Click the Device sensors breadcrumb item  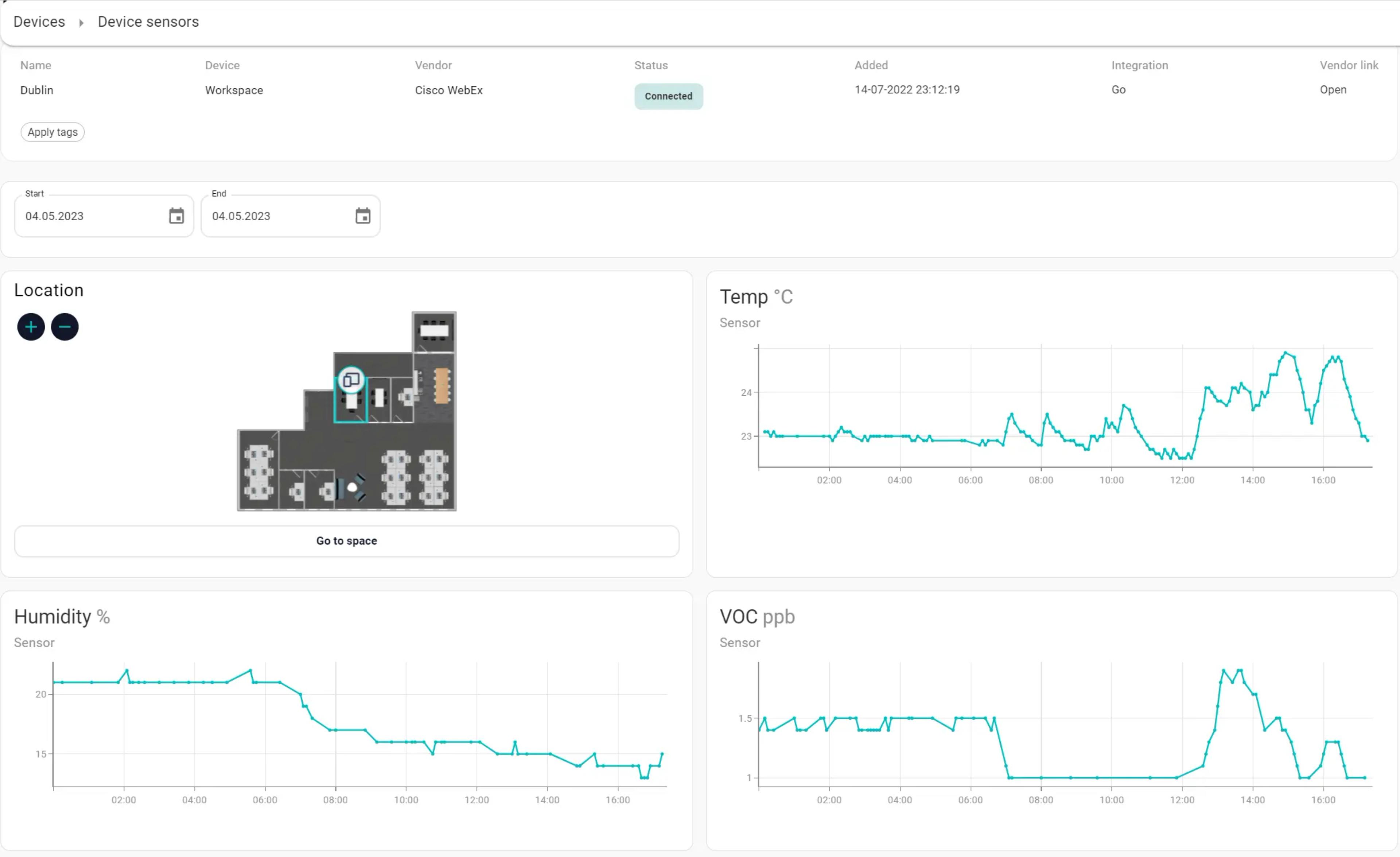[x=148, y=22]
